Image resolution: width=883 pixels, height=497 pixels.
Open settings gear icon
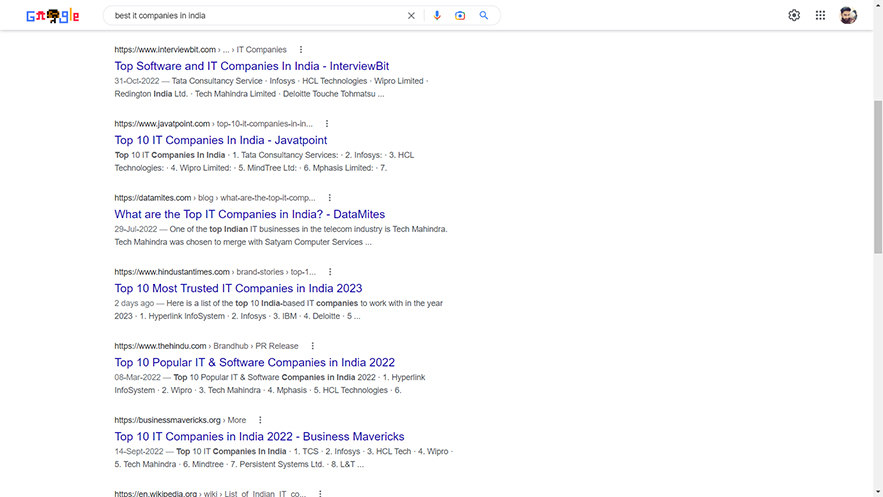point(794,15)
